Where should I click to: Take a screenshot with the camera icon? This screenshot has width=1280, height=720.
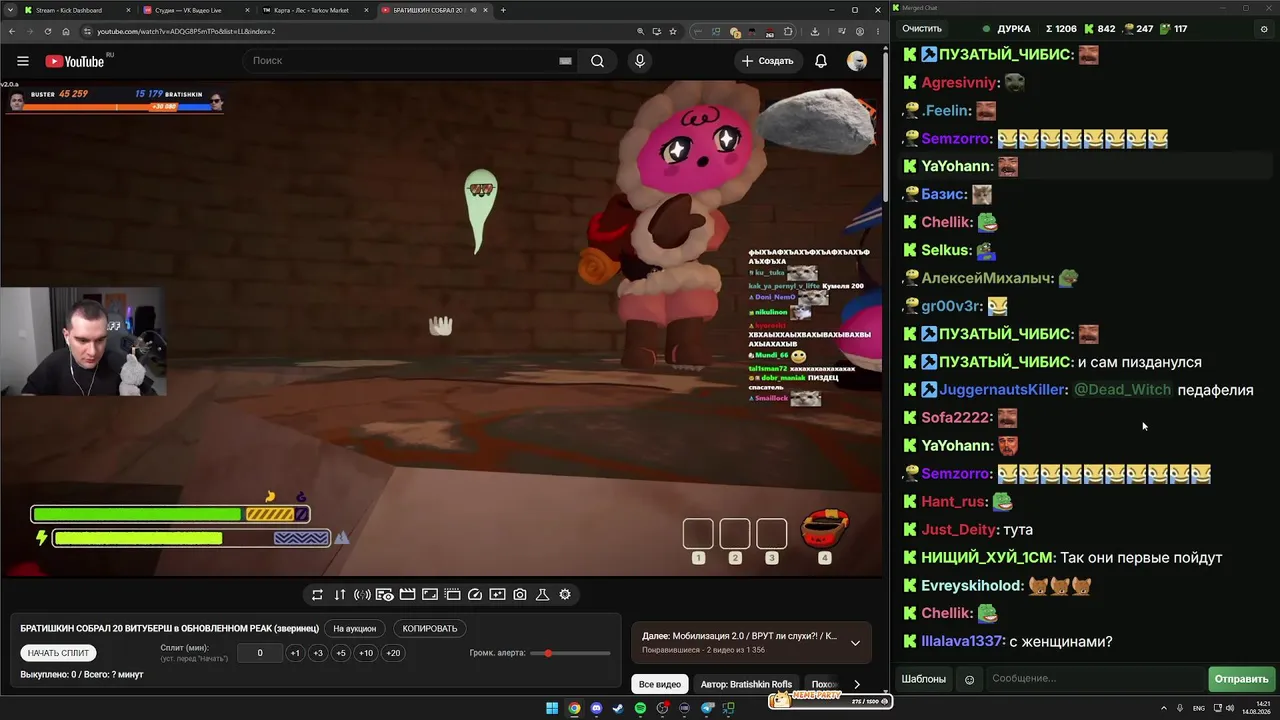click(520, 595)
